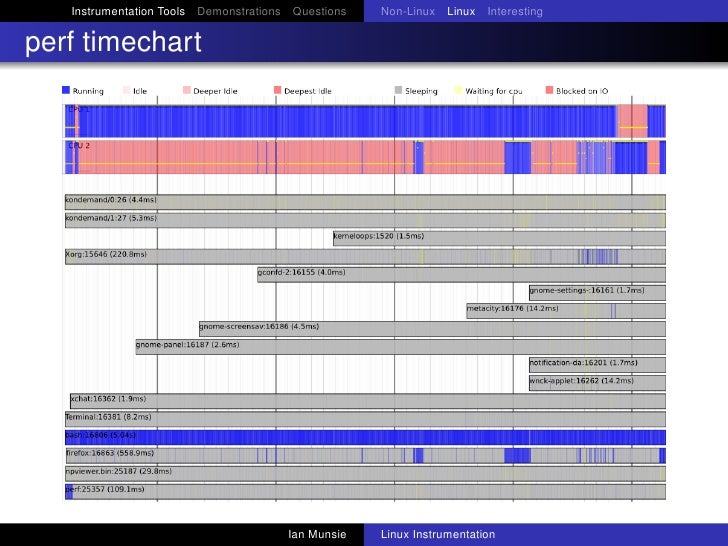Screen dimensions: 728x546
Task: Click the blue bash:16806 process bar
Action: 365,436
